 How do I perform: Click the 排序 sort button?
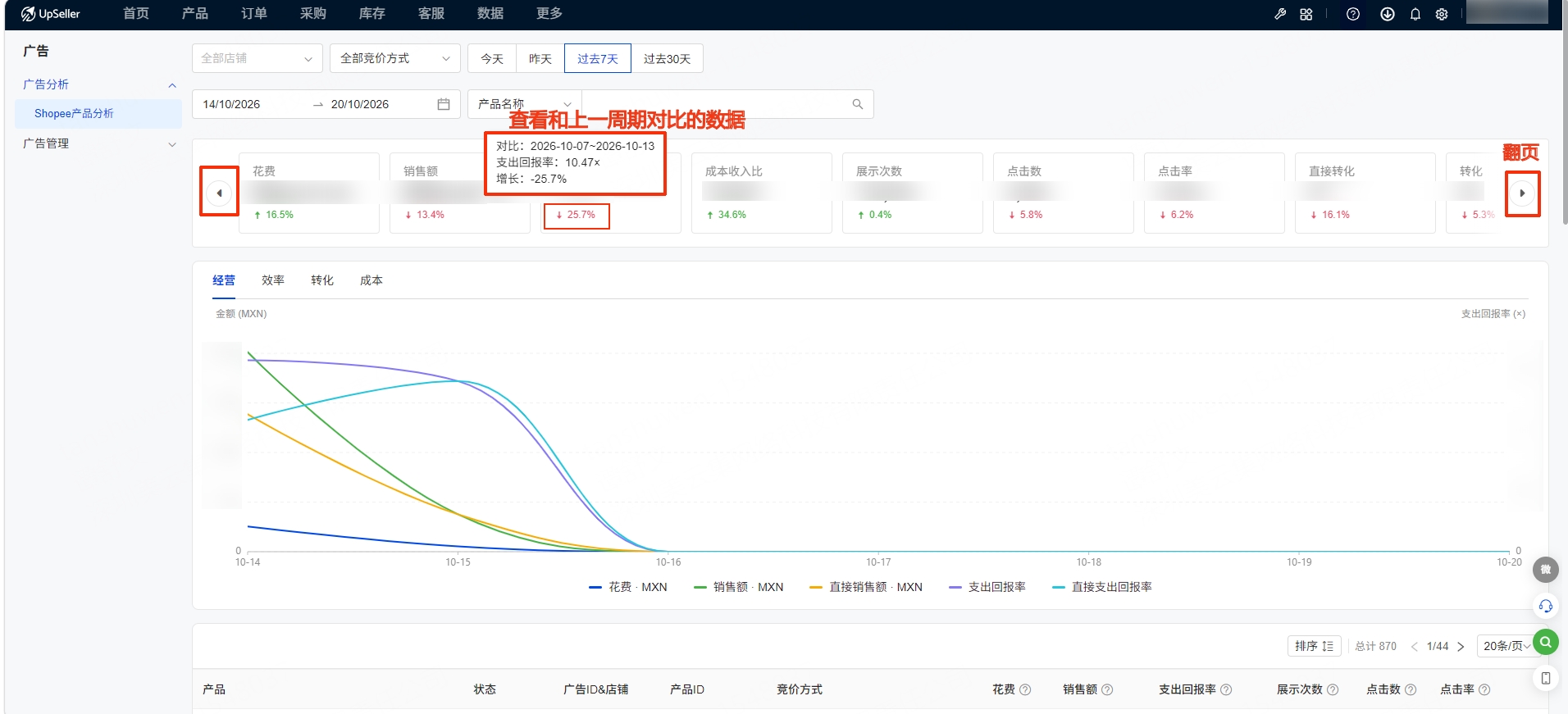click(1315, 646)
